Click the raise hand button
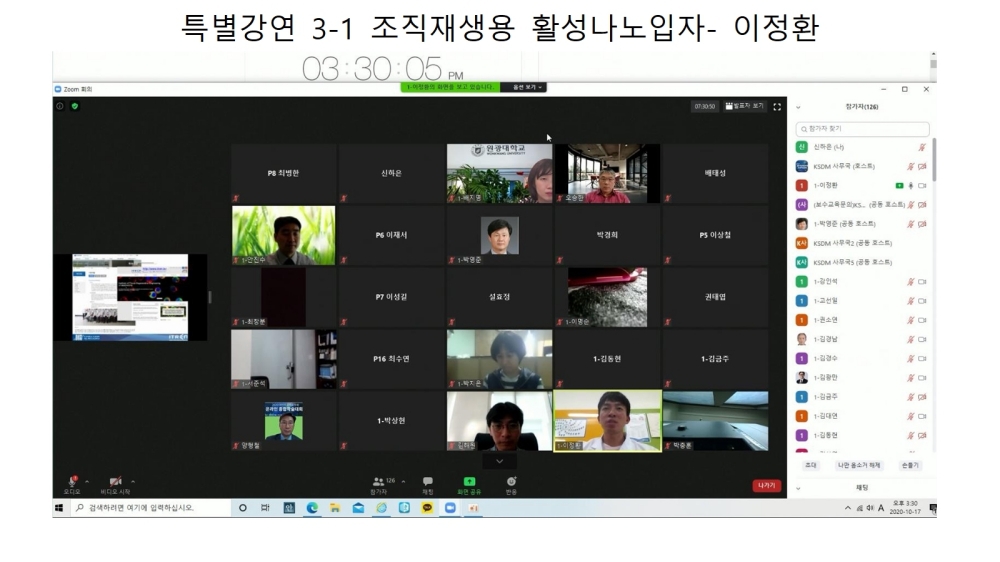This screenshot has width=1000, height=562. point(909,466)
